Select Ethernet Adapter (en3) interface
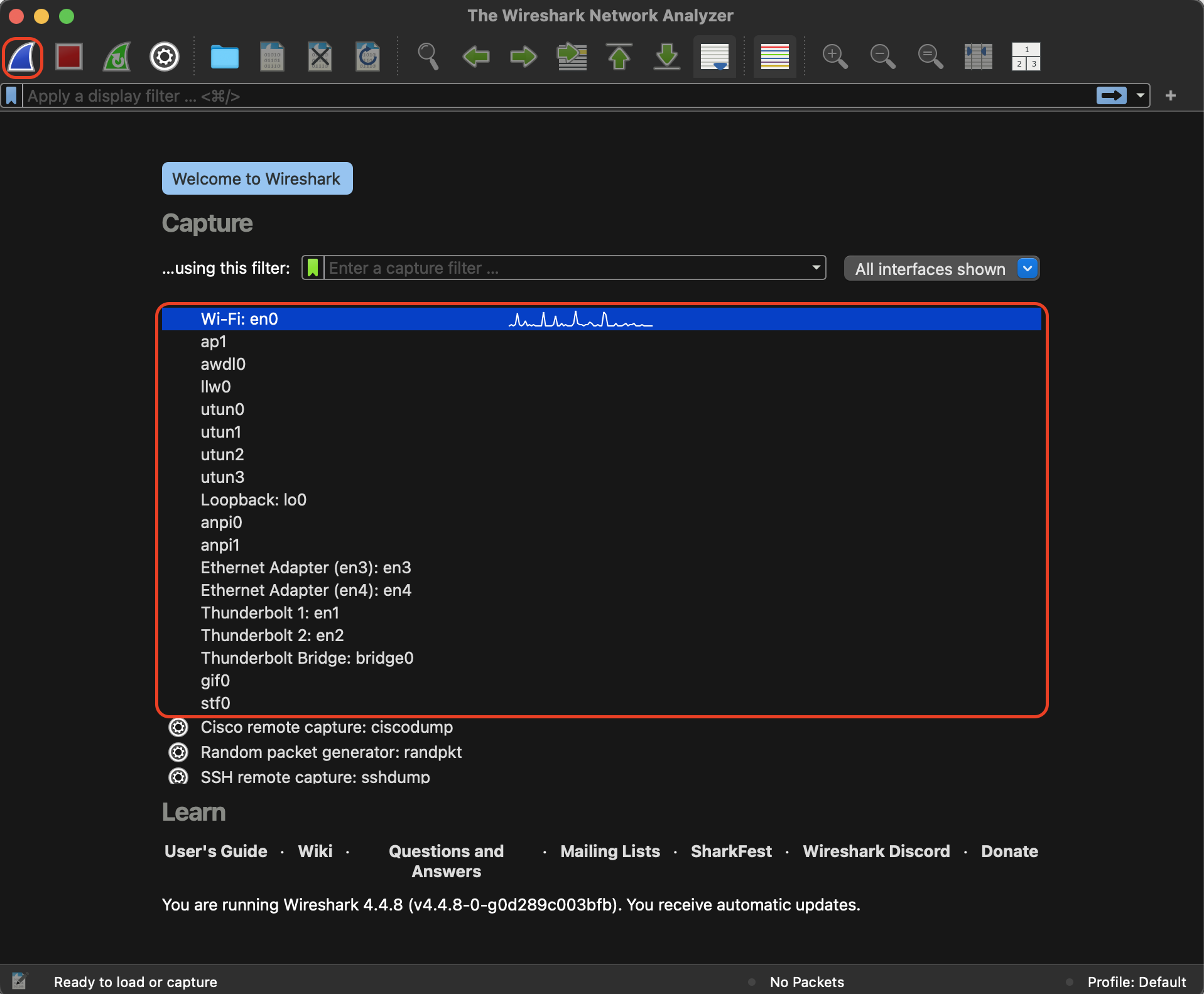 [x=602, y=568]
